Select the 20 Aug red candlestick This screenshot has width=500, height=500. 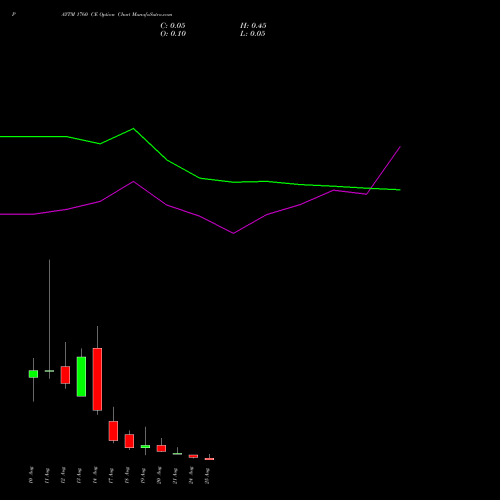pos(161,448)
